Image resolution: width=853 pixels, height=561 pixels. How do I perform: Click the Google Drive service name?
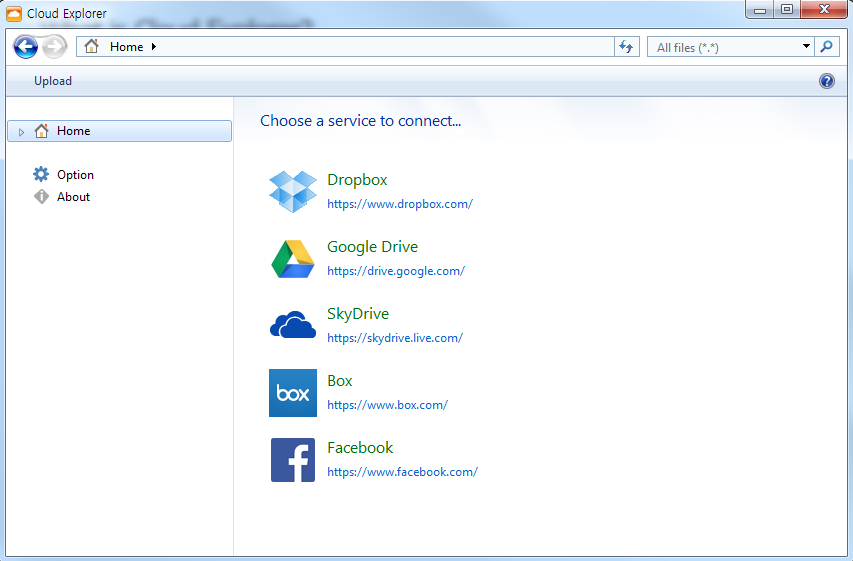tap(372, 247)
